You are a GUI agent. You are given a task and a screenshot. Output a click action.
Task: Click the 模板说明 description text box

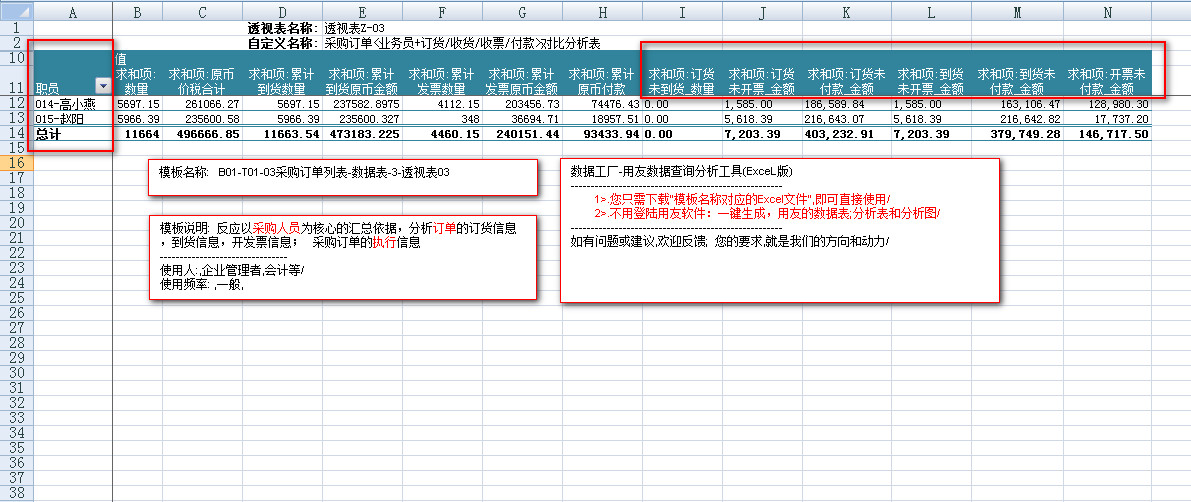[x=342, y=258]
